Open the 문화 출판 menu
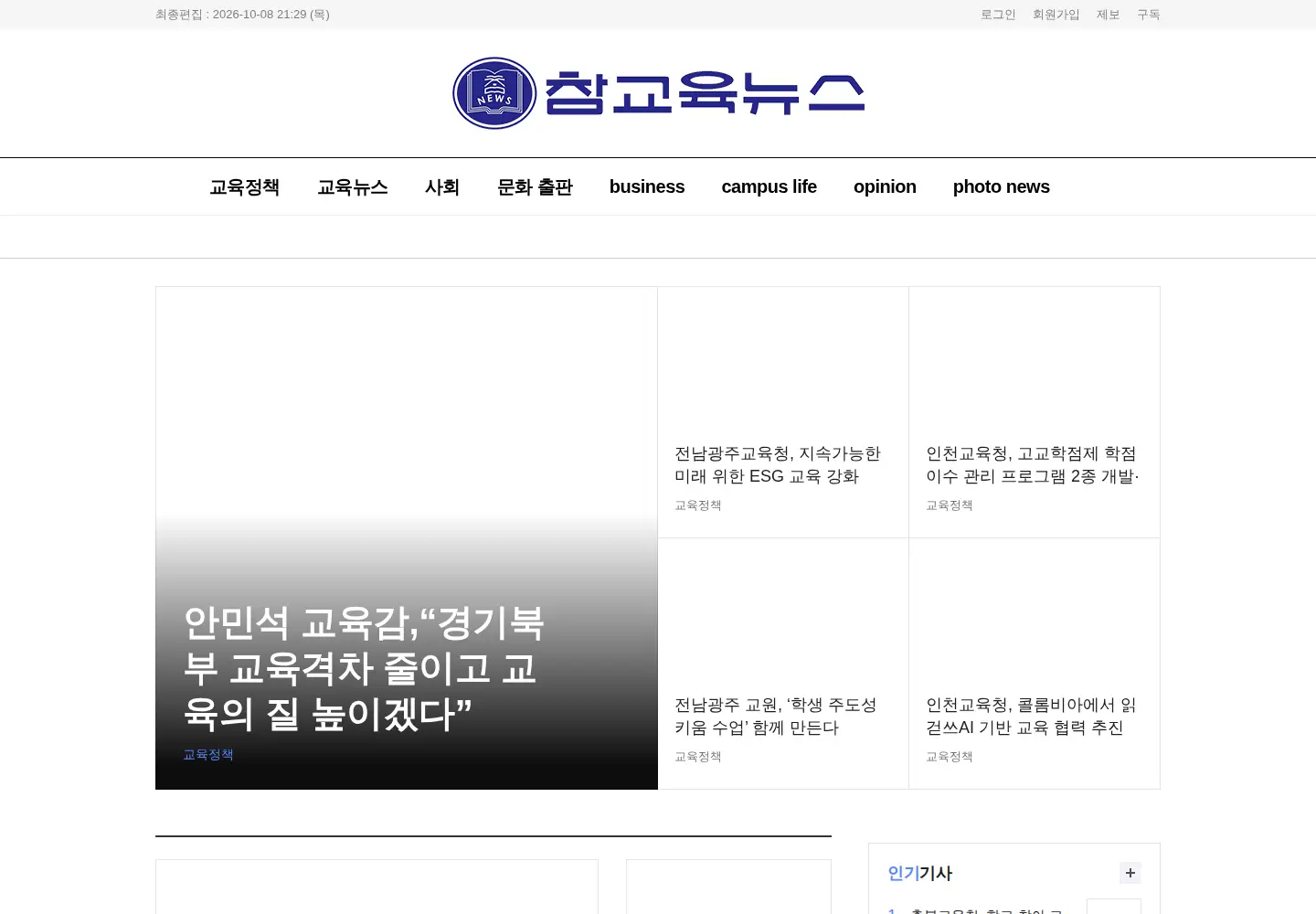1316x914 pixels. tap(535, 186)
